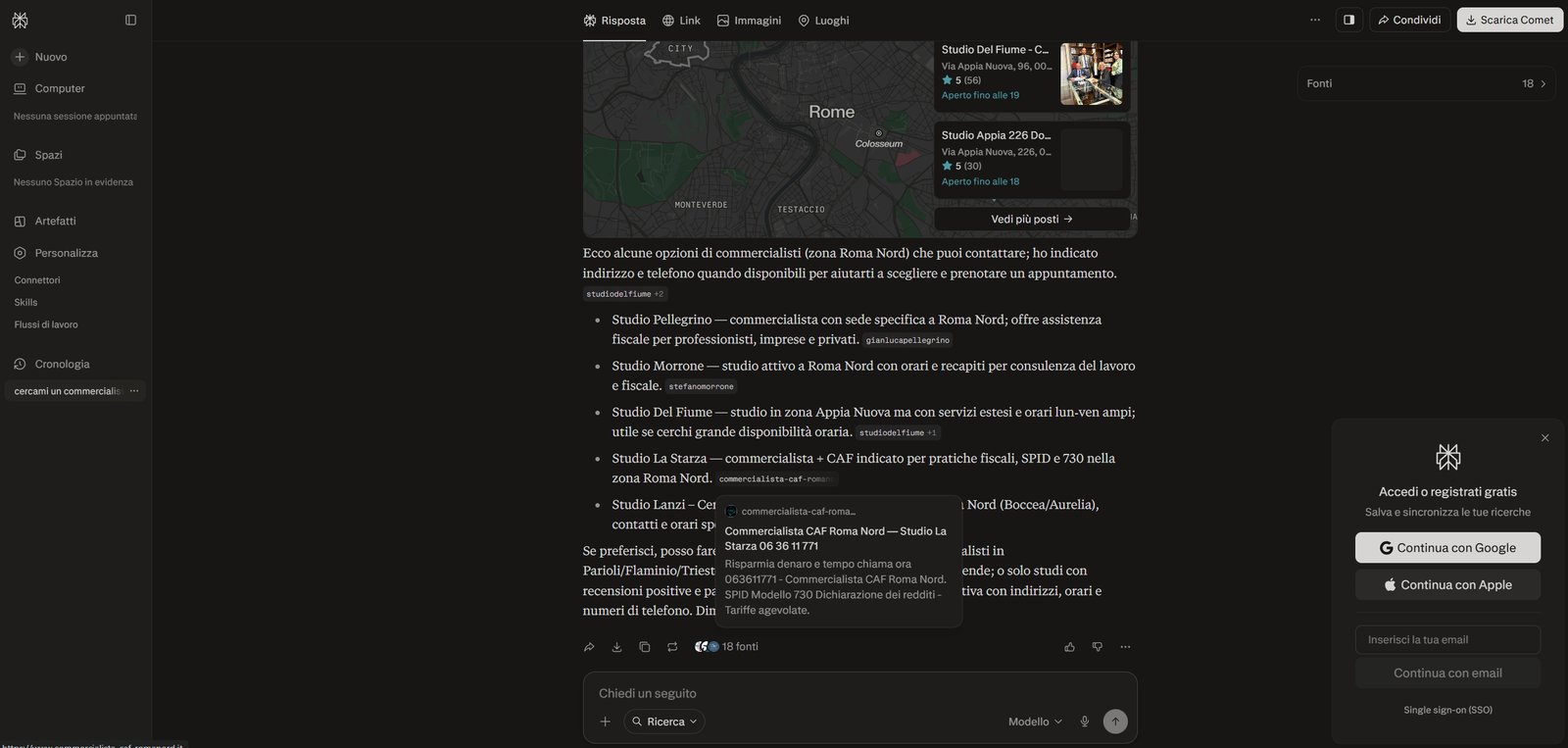This screenshot has height=748, width=1568.
Task: Click Continua con Google button
Action: pos(1447,548)
